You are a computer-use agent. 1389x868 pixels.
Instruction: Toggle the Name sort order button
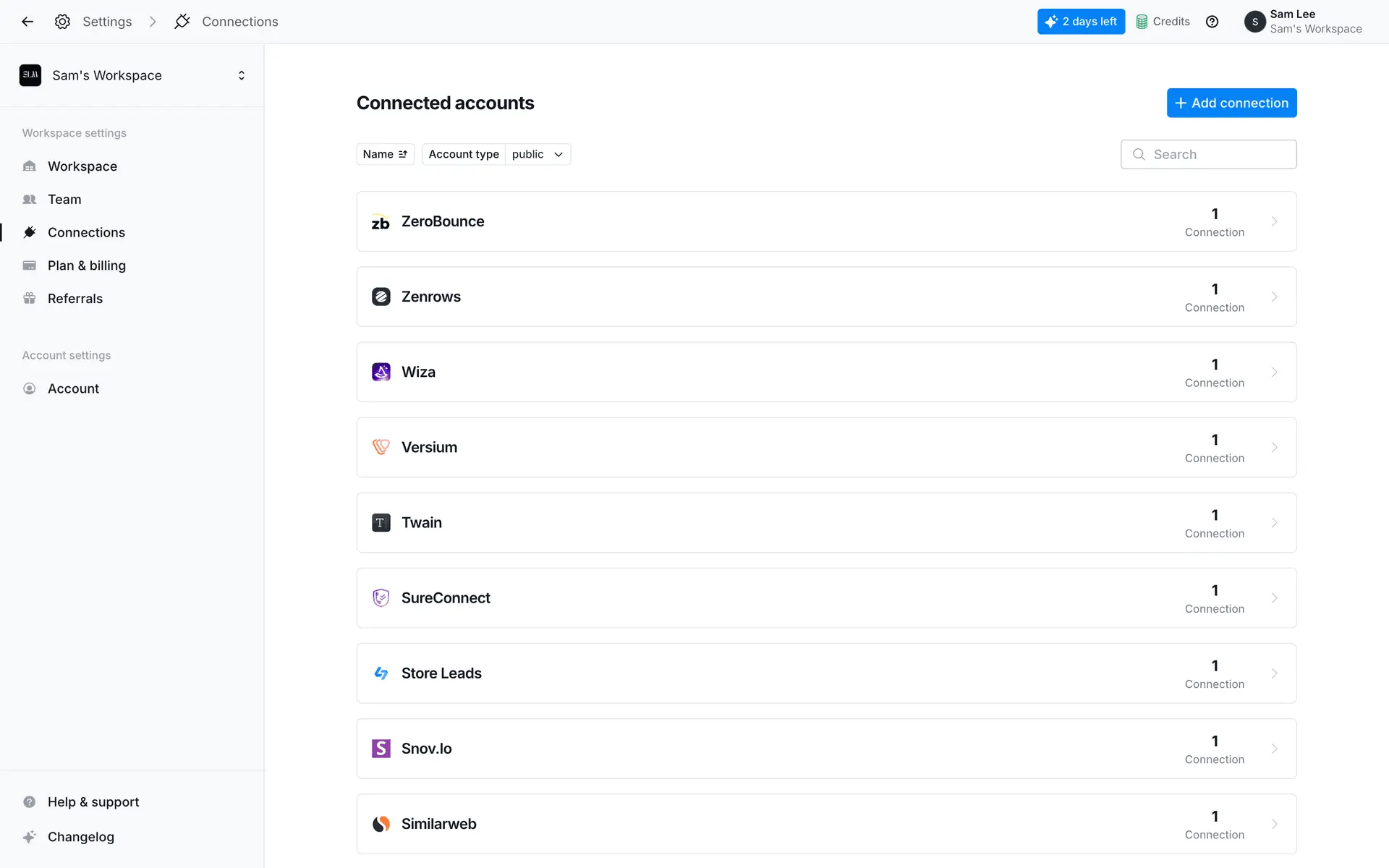point(385,154)
